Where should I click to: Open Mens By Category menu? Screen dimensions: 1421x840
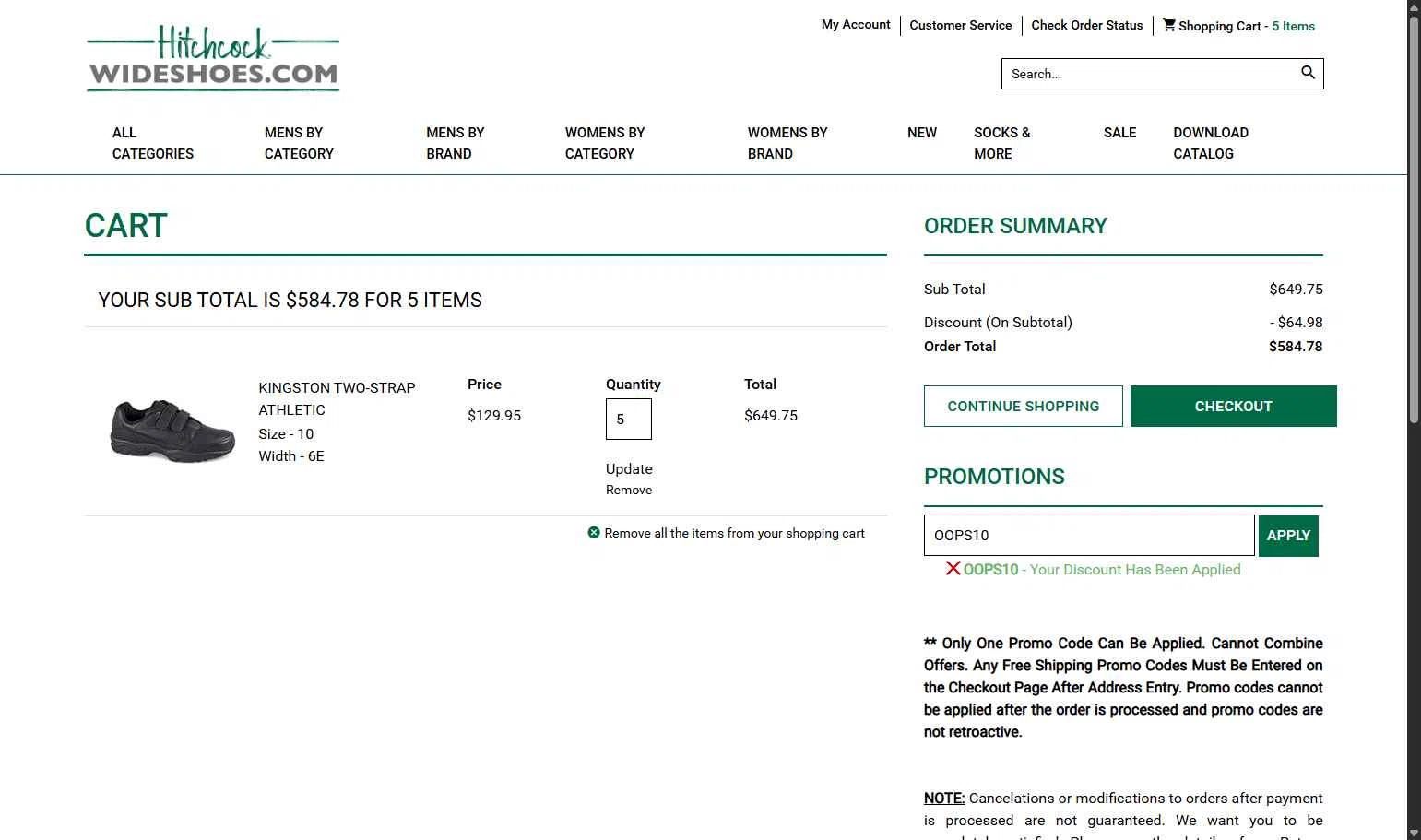click(299, 143)
